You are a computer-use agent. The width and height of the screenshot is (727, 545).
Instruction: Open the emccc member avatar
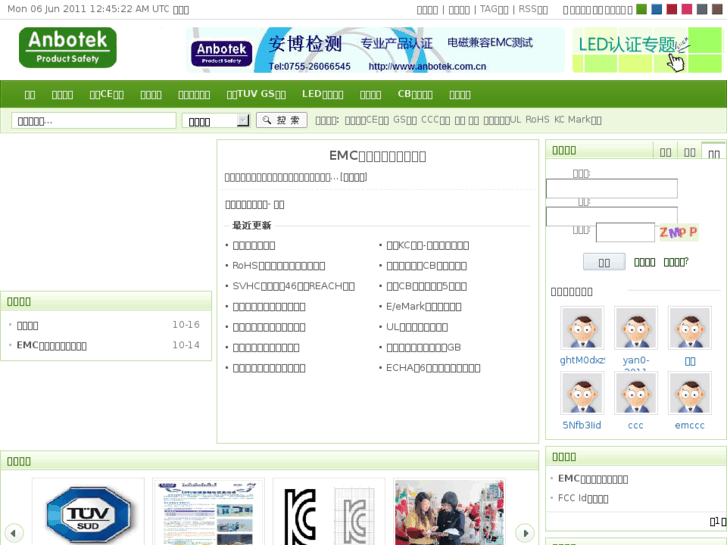(x=689, y=393)
